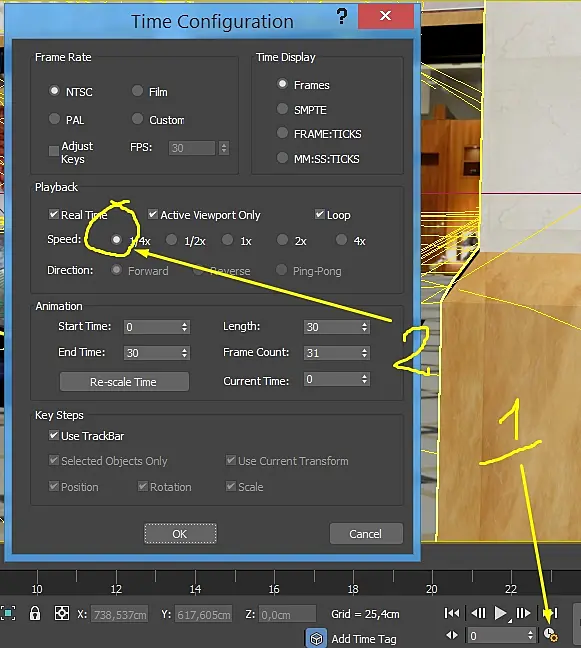Click the Absolute transform type-in icon
Screen dimensions: 581x648
(62, 613)
